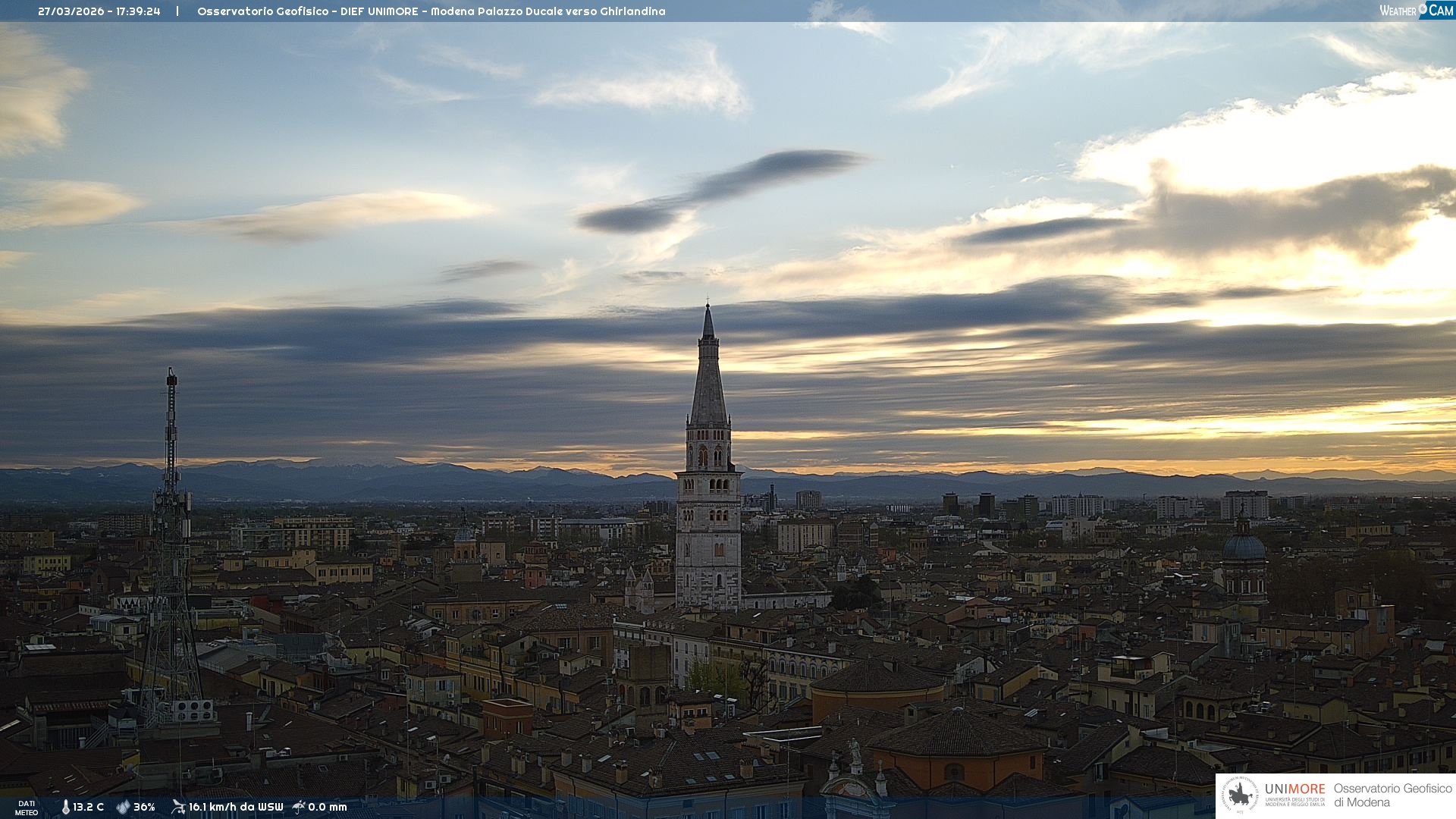This screenshot has width=1456, height=819.
Task: Click the humidity water drops icon
Action: [123, 807]
